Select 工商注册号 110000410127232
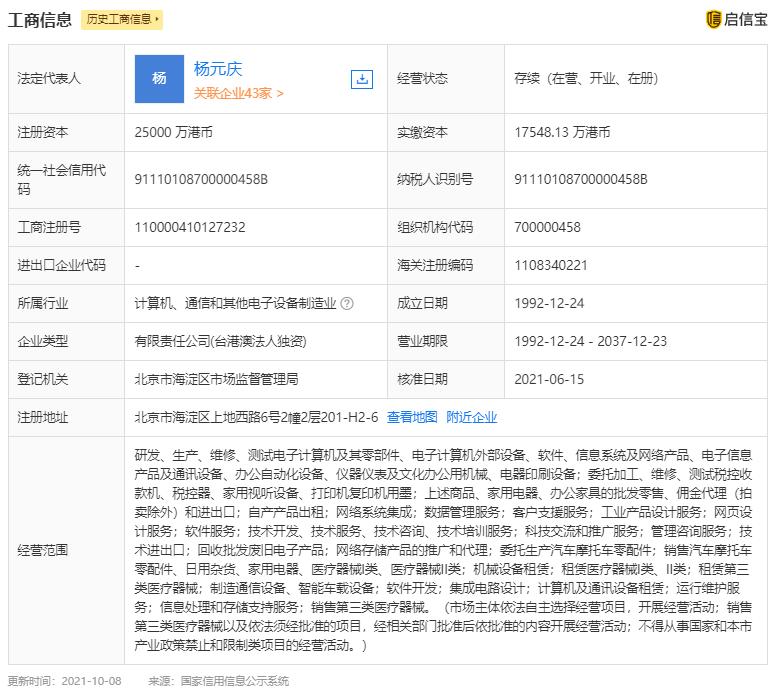Image resolution: width=784 pixels, height=690 pixels. [190, 227]
